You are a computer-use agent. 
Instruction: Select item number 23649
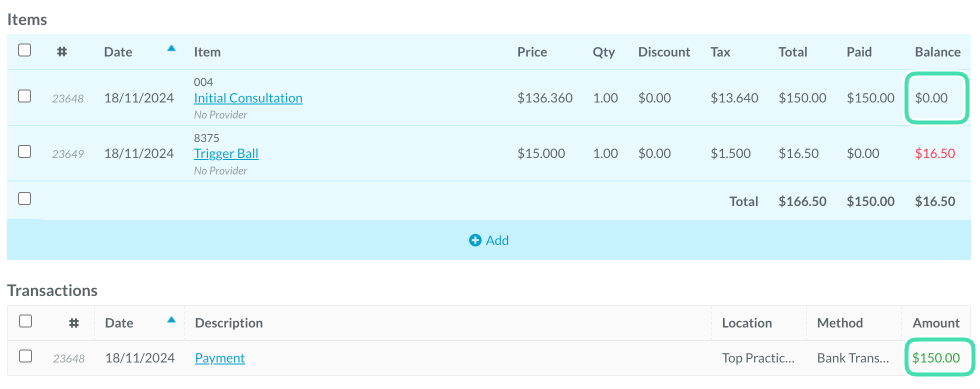(x=68, y=154)
